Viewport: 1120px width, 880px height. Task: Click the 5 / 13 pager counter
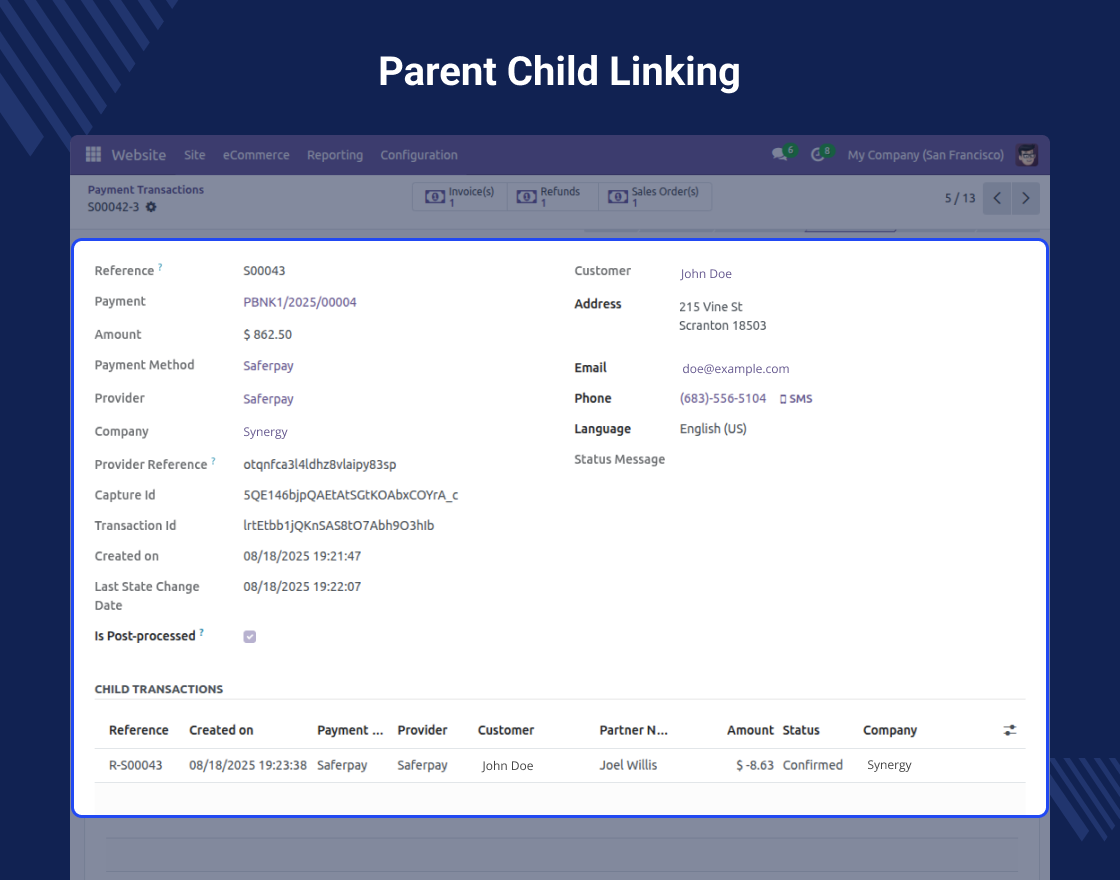click(960, 198)
